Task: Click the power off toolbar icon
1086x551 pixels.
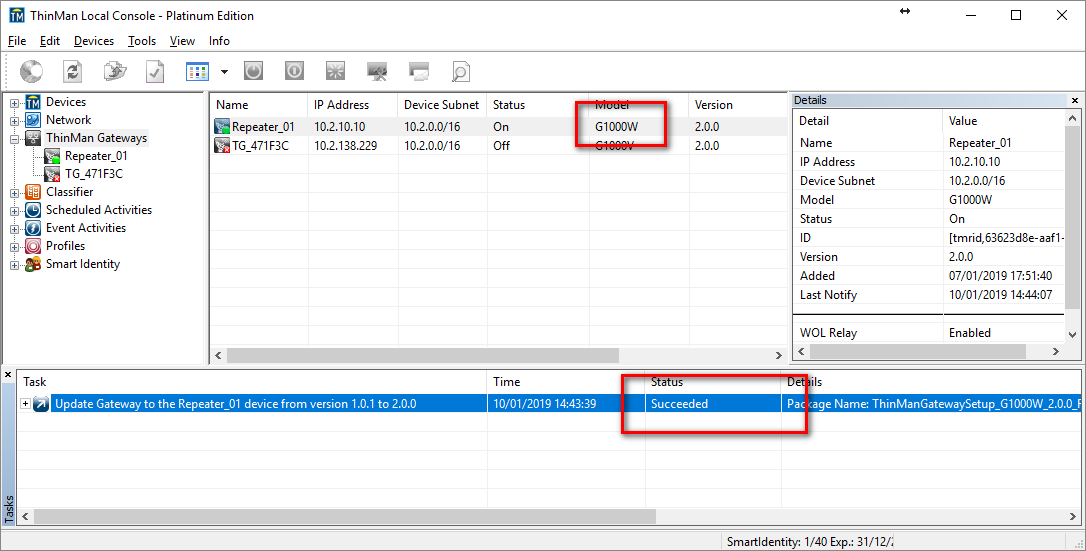Action: (294, 71)
